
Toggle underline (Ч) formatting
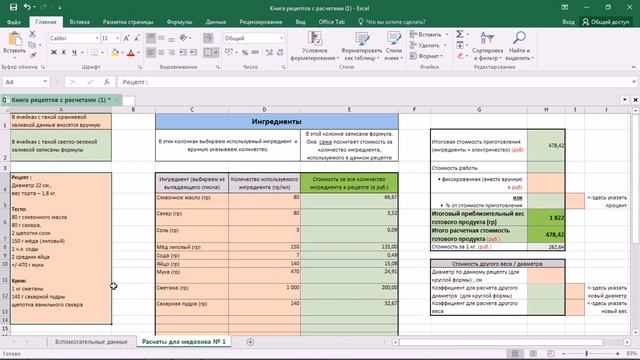(x=74, y=53)
